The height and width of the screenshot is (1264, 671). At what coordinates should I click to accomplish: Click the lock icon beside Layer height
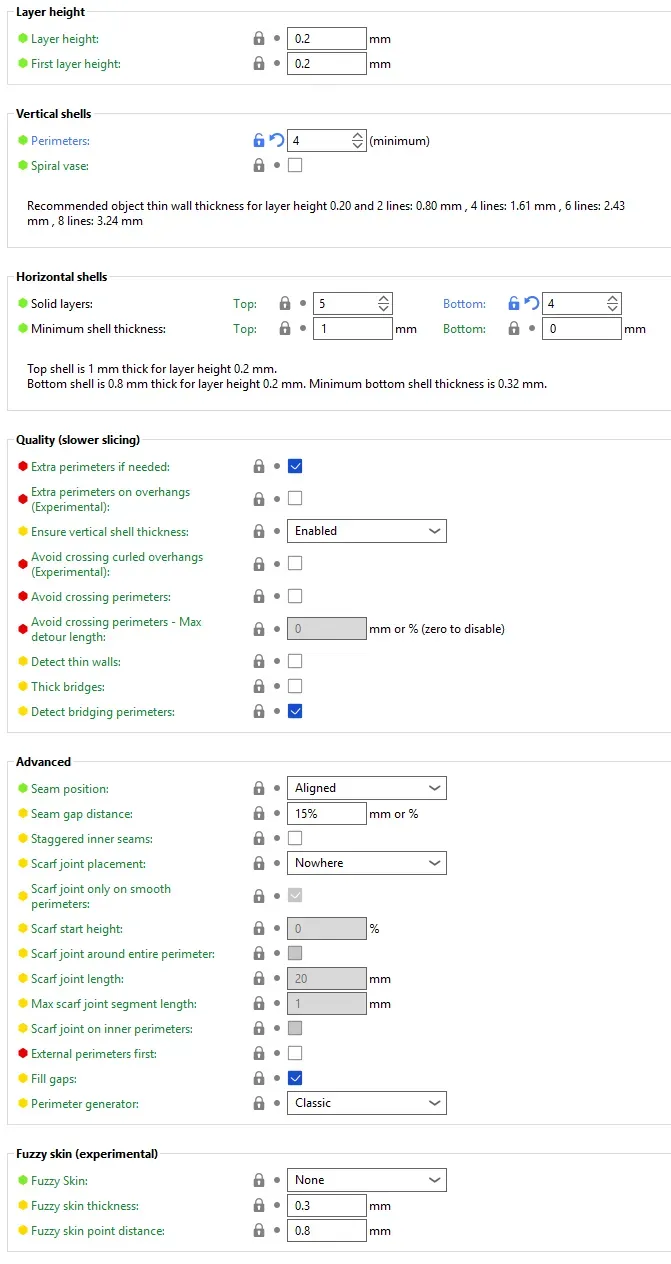tap(259, 39)
